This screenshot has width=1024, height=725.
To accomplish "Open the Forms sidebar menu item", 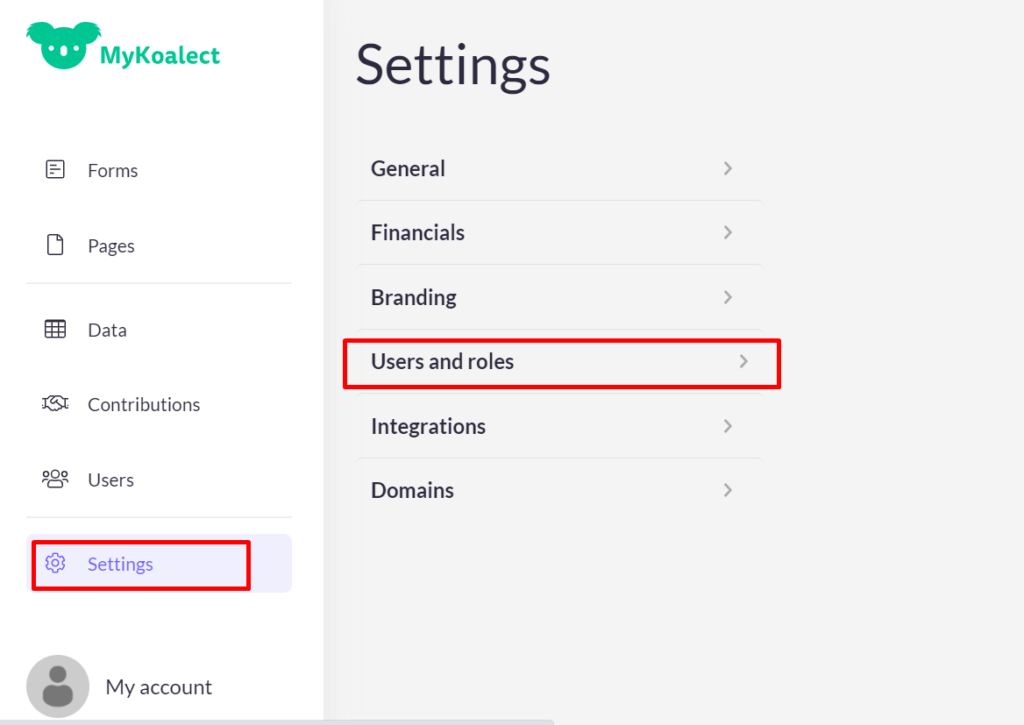I will coord(113,170).
